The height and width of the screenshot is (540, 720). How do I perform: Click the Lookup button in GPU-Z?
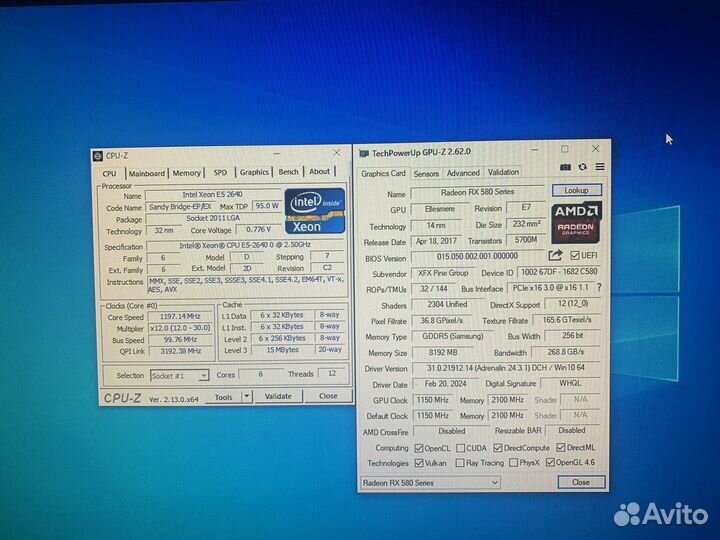577,190
